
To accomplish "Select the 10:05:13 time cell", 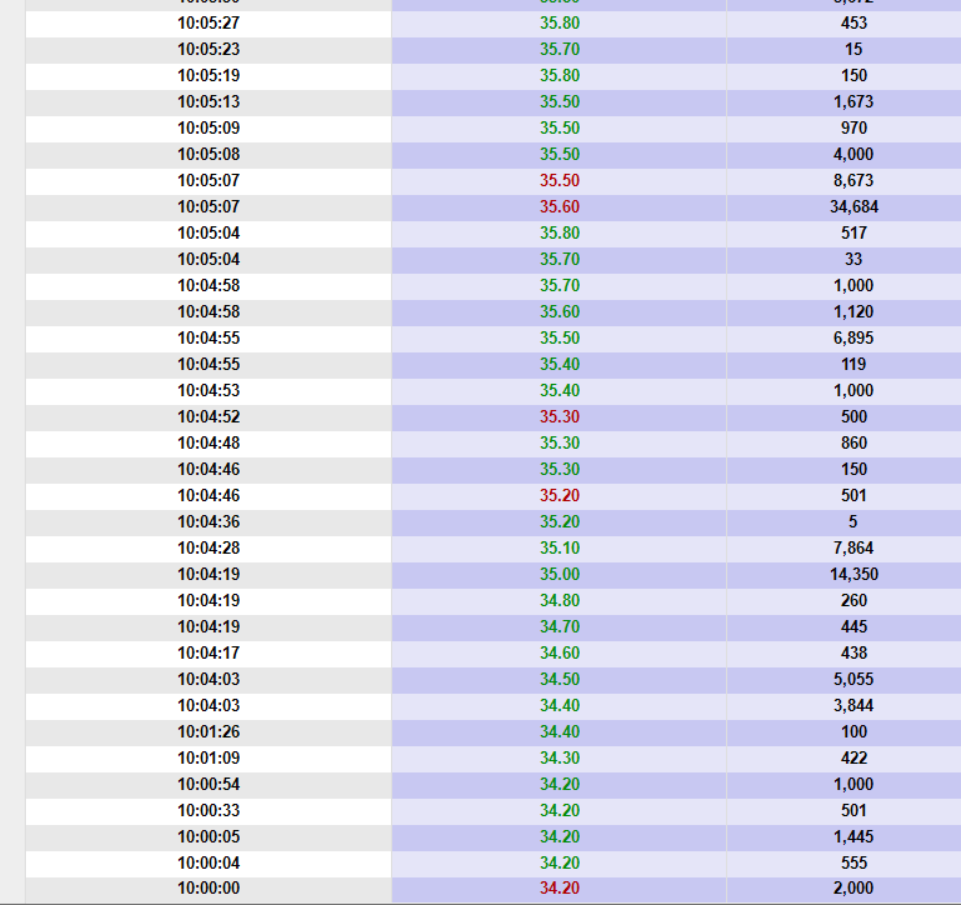I will click(208, 102).
